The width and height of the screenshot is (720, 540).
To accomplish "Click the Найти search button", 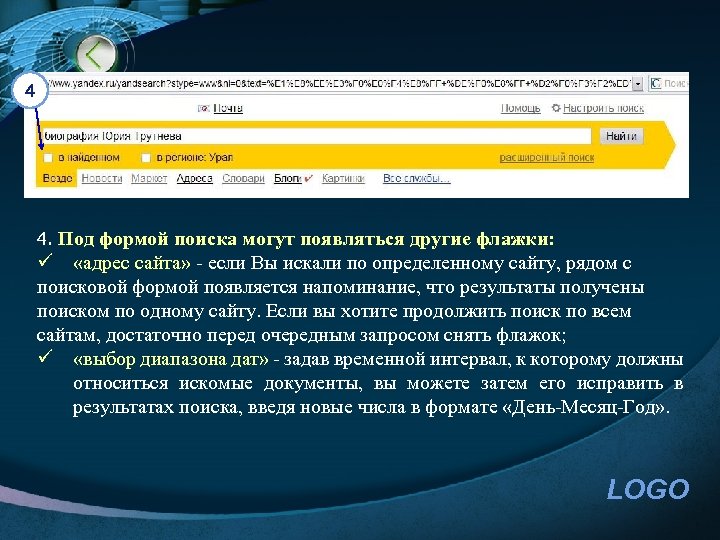I will 621,136.
